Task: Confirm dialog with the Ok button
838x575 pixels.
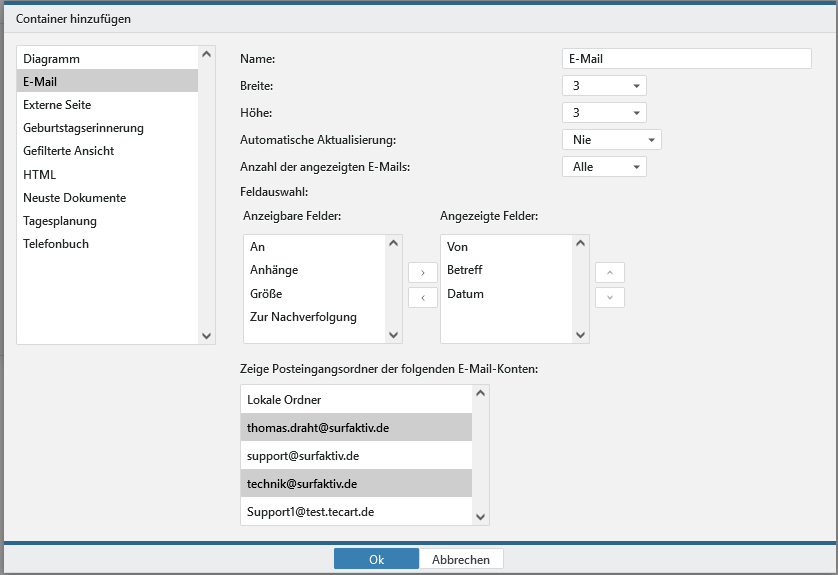Action: (376, 560)
